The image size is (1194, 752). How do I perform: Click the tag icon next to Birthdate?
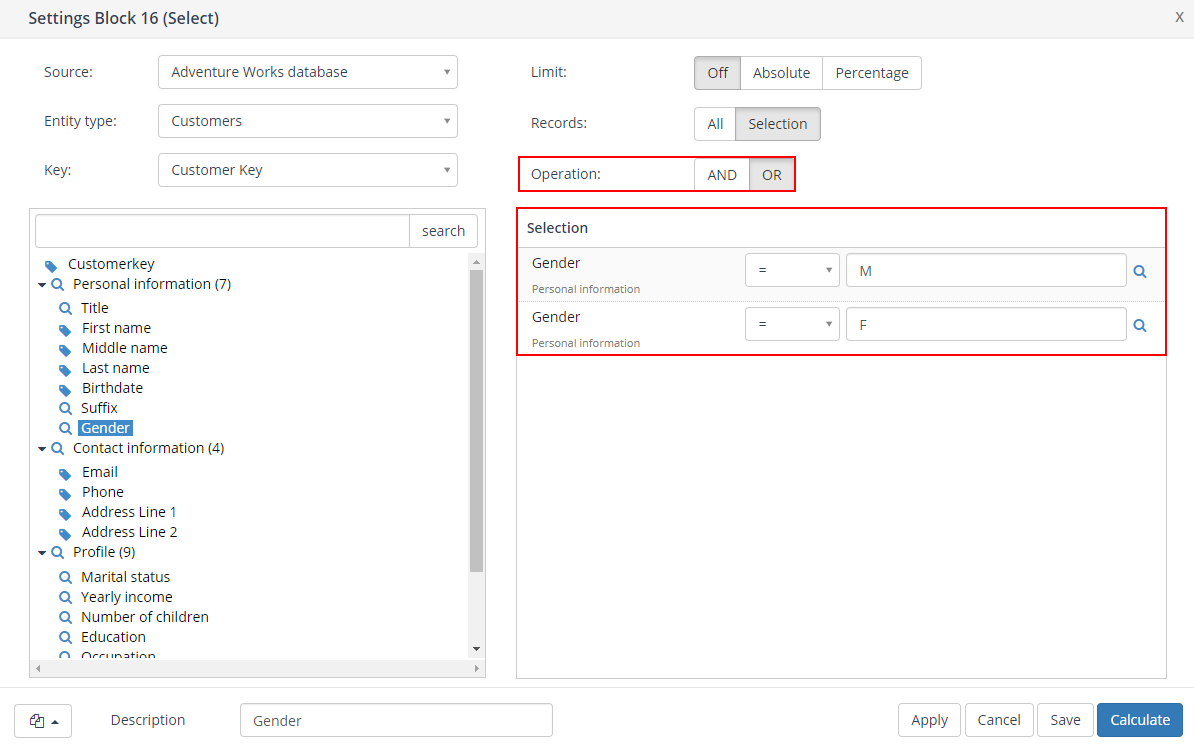click(x=65, y=389)
